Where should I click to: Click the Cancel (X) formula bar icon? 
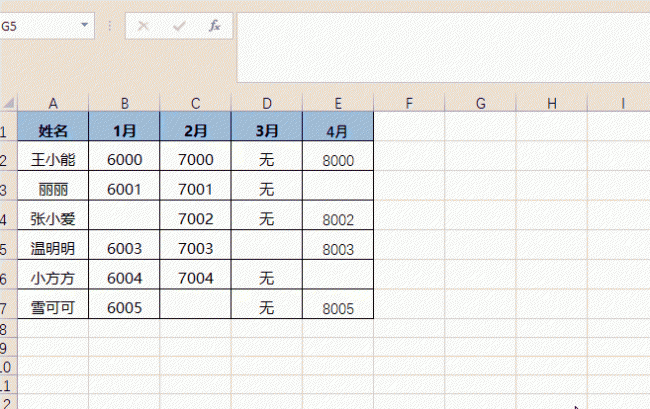pos(143,26)
